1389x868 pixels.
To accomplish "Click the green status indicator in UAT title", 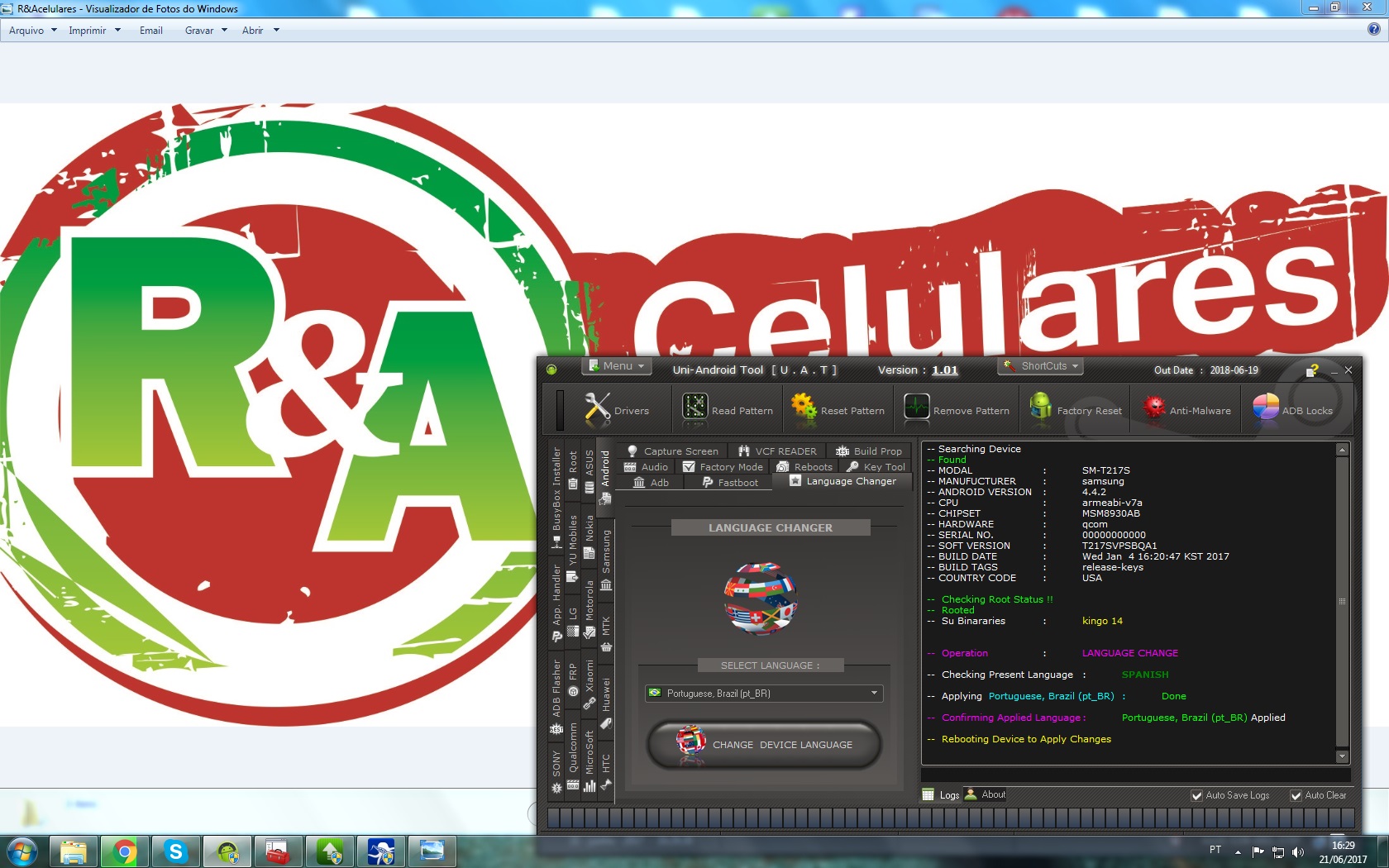I will pyautogui.click(x=551, y=370).
